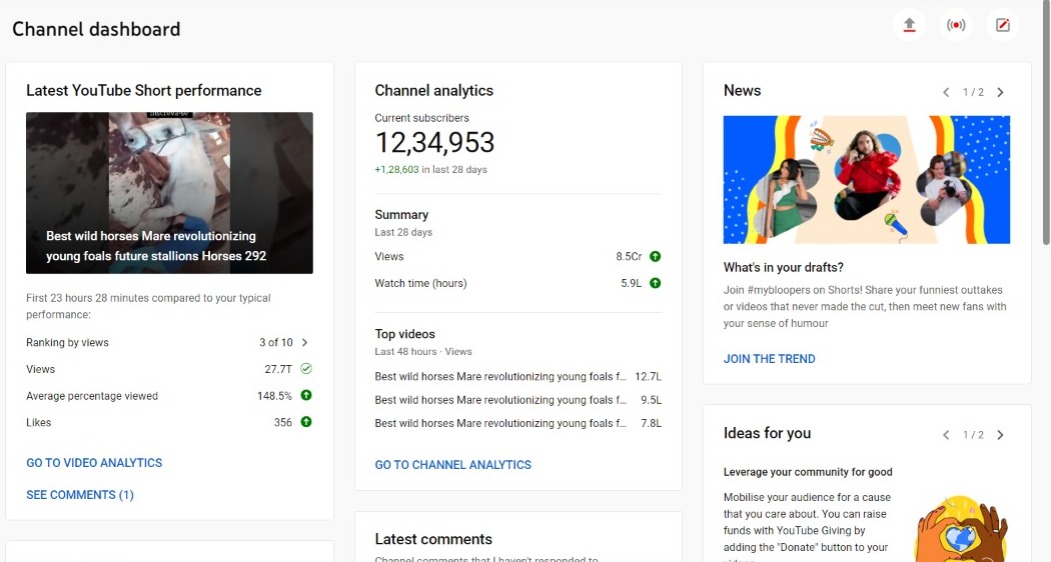Click the 148.5% average percentage value
Screen dimensions: 1051x562
point(274,396)
